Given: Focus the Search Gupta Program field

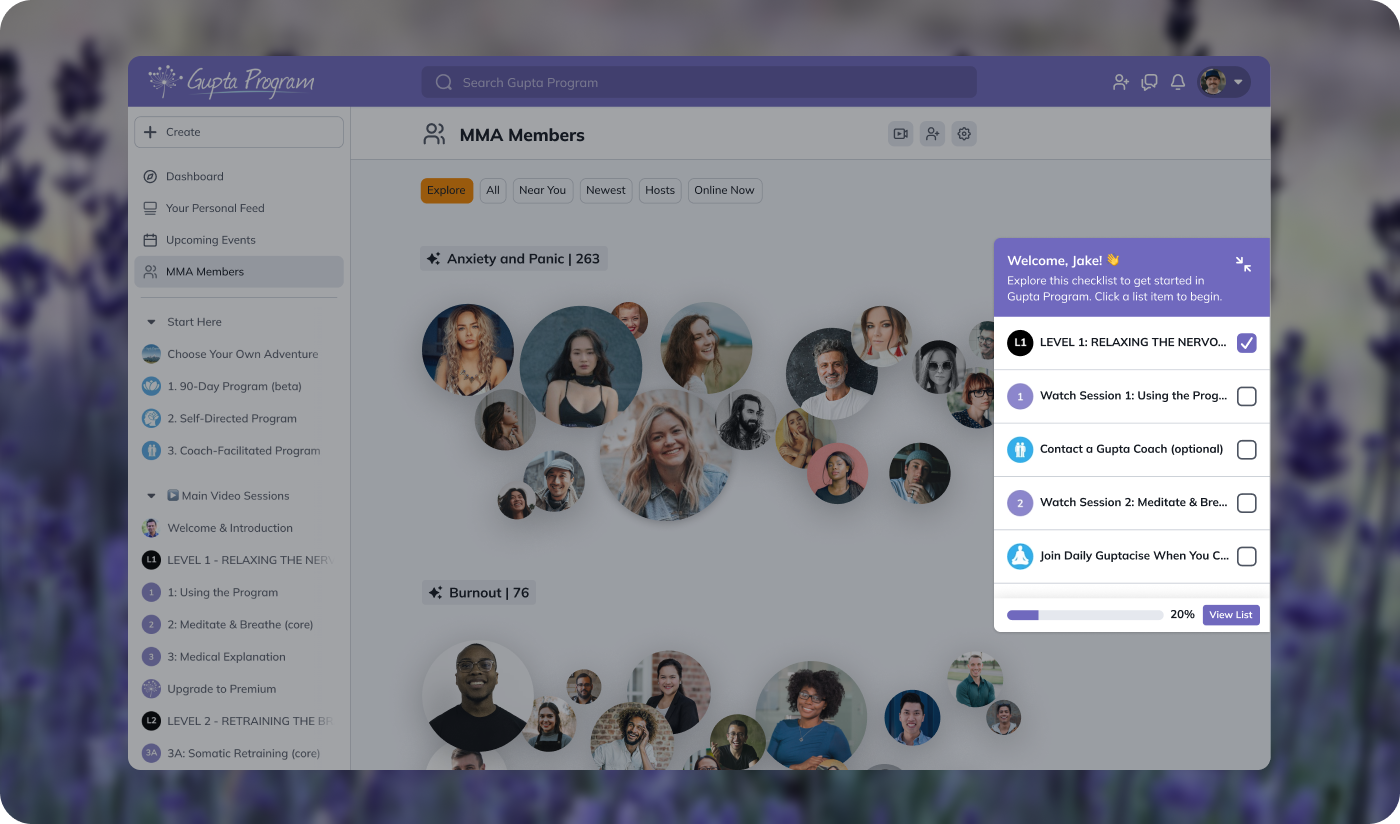Looking at the screenshot, I should pyautogui.click(x=699, y=82).
